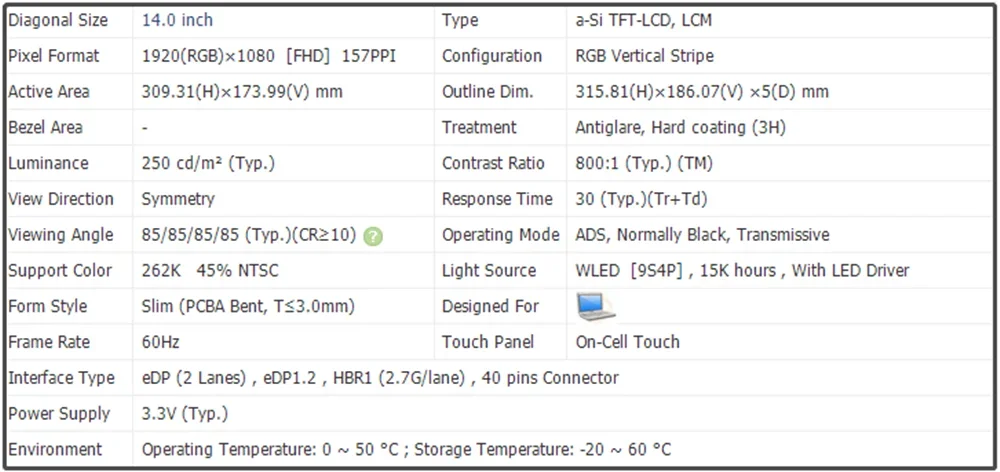Click the a-Si TFT-LCD type value

pyautogui.click(x=644, y=20)
